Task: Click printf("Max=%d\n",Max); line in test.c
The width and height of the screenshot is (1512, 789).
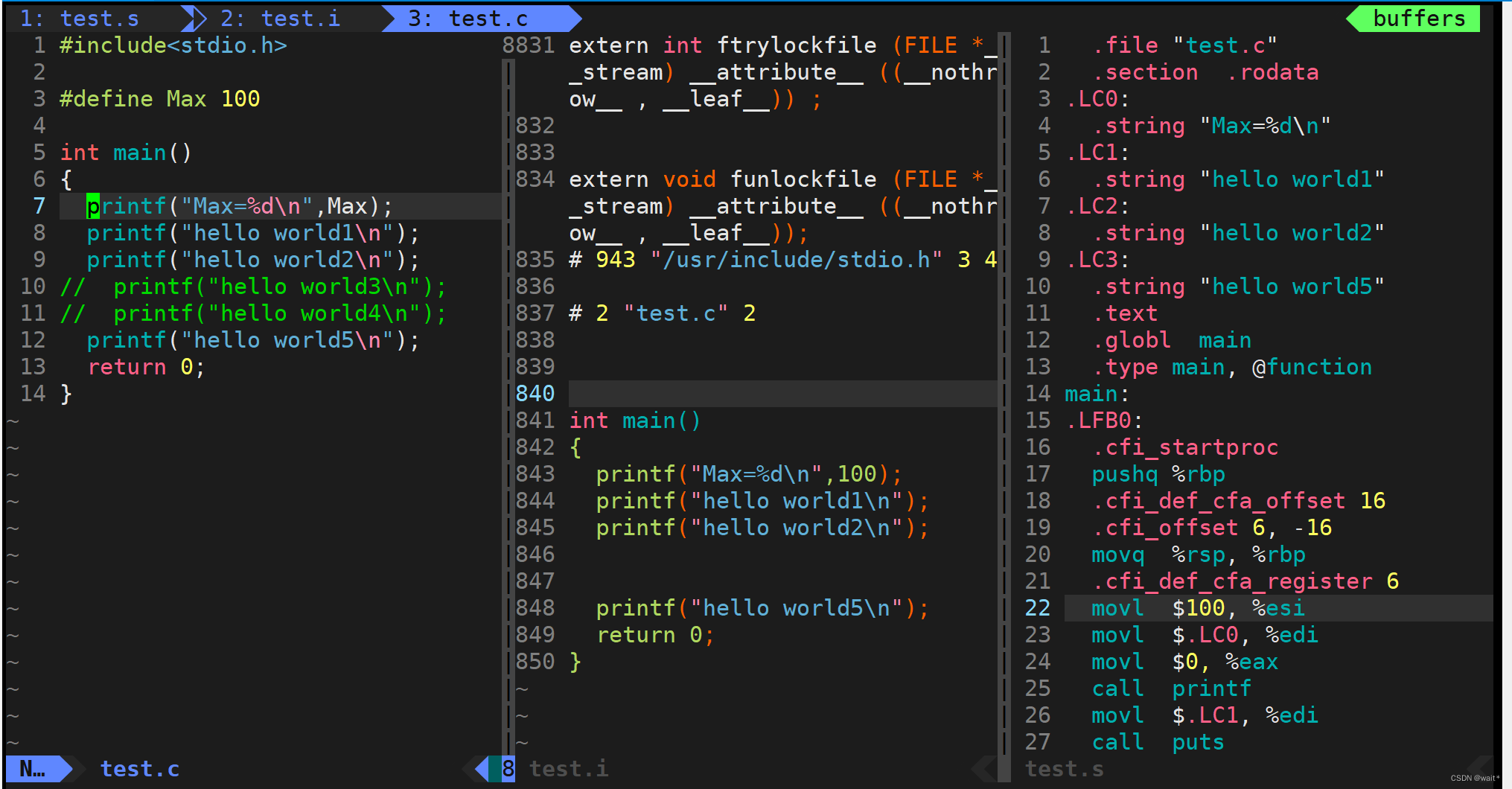Action: (240, 206)
